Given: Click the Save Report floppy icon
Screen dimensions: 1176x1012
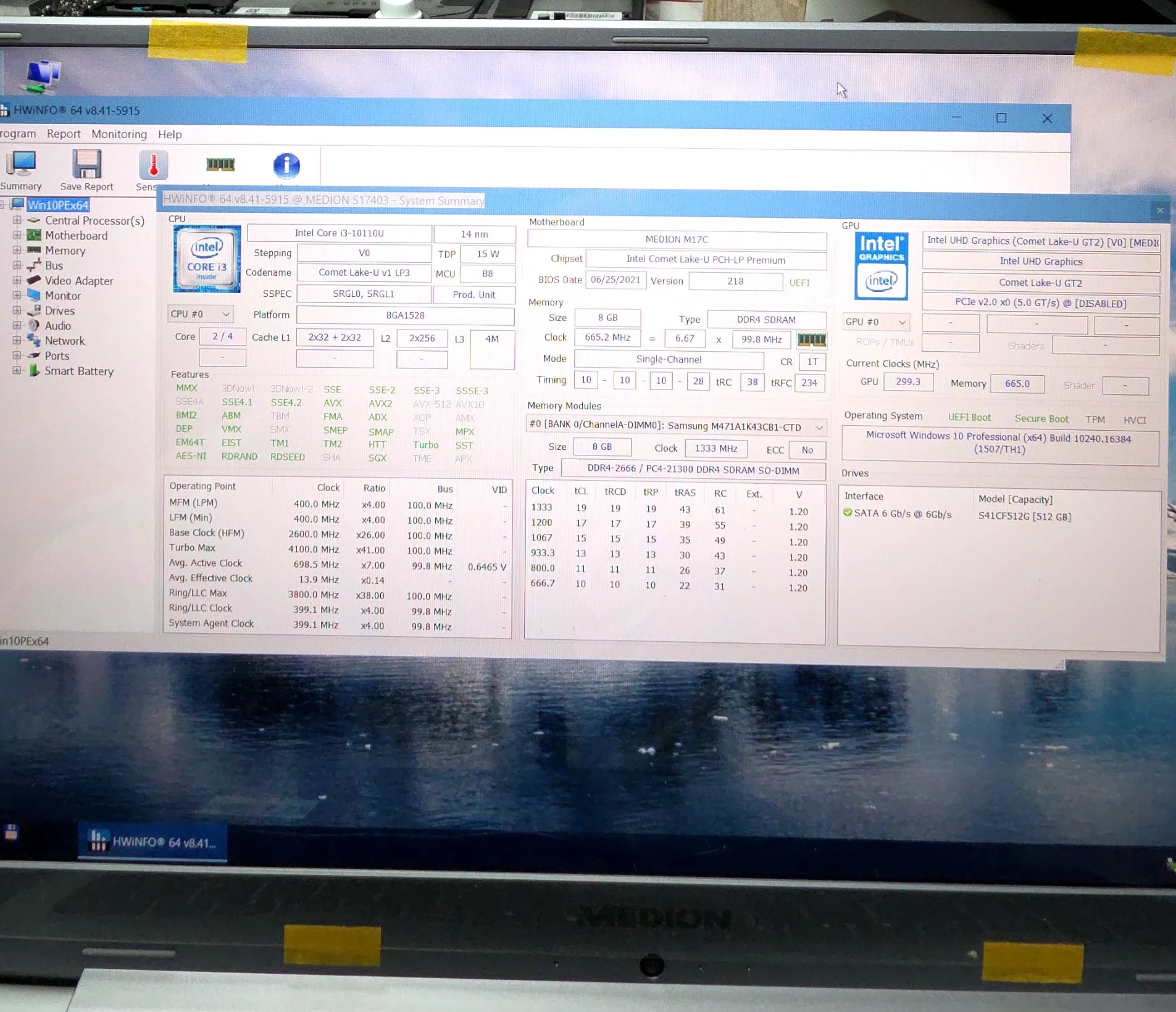Looking at the screenshot, I should click(86, 165).
